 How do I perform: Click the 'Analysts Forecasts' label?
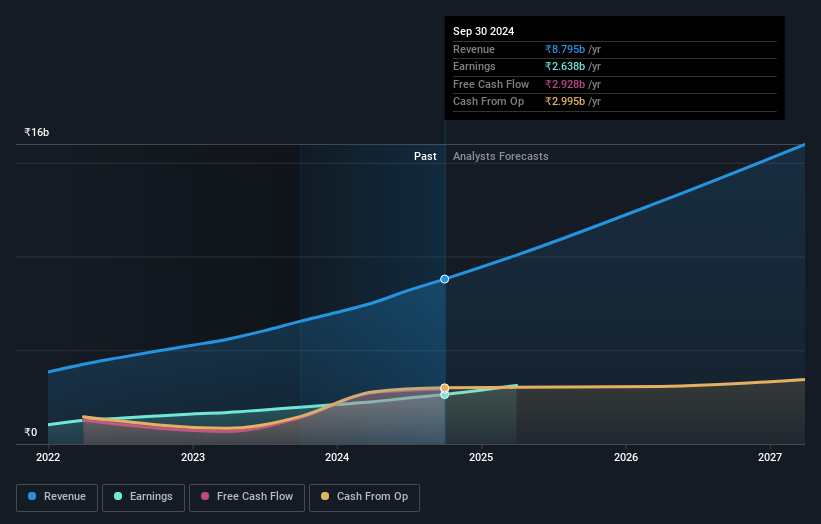(x=501, y=157)
